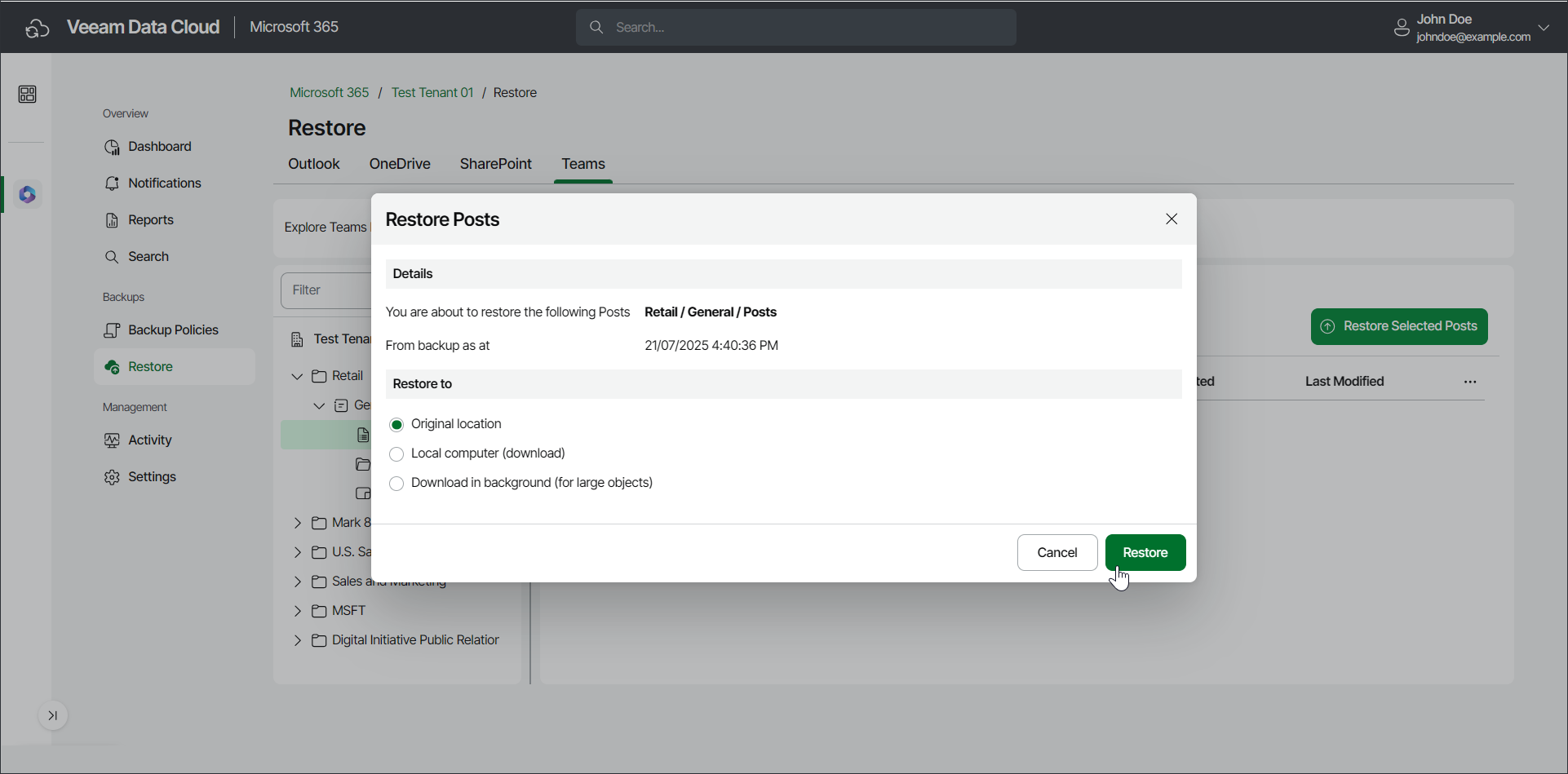
Task: Click Restore Selected Posts button
Action: point(1399,326)
